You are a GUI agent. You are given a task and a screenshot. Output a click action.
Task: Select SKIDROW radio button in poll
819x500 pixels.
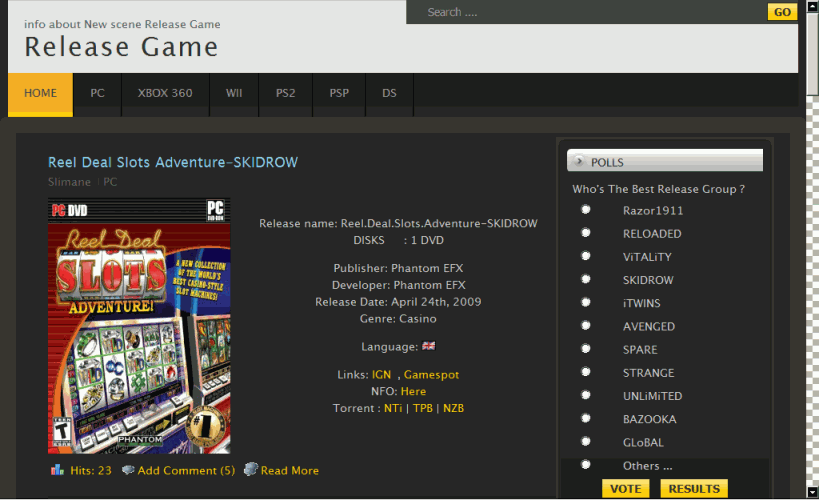[586, 279]
